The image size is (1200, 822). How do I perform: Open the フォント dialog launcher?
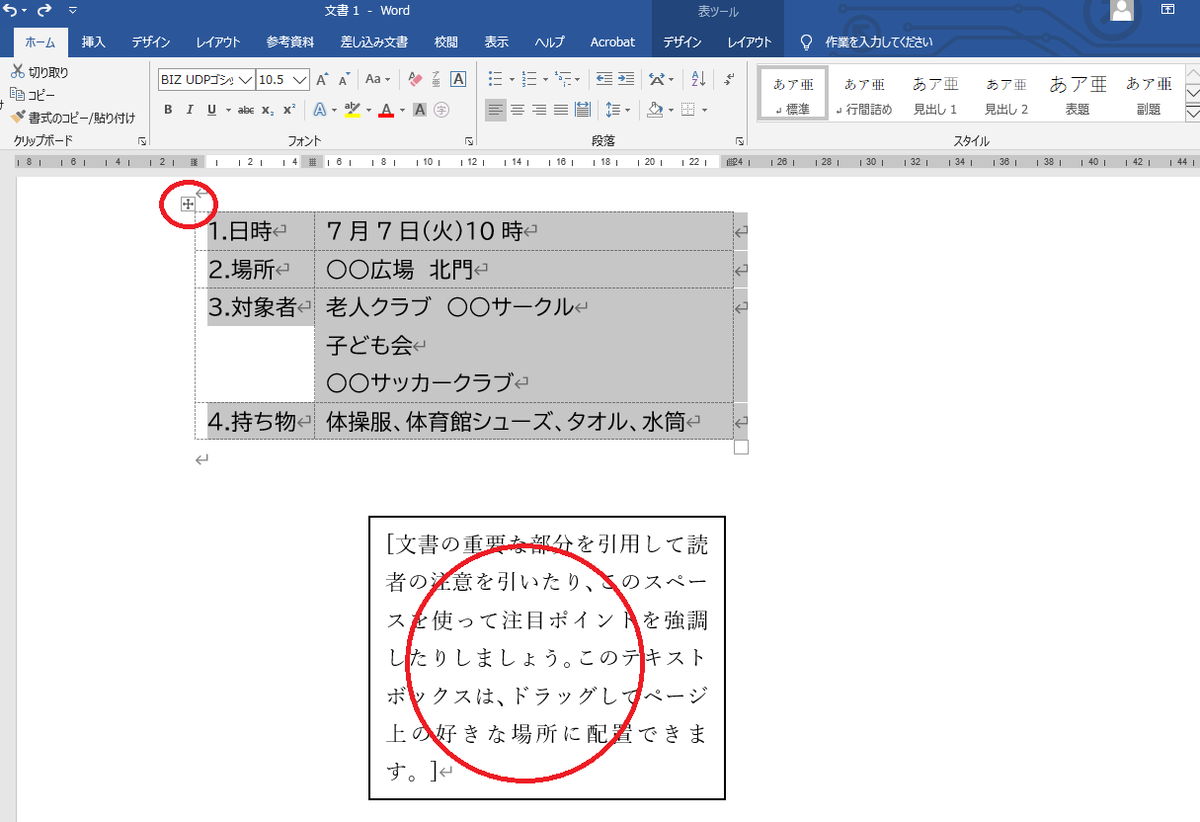pyautogui.click(x=470, y=141)
